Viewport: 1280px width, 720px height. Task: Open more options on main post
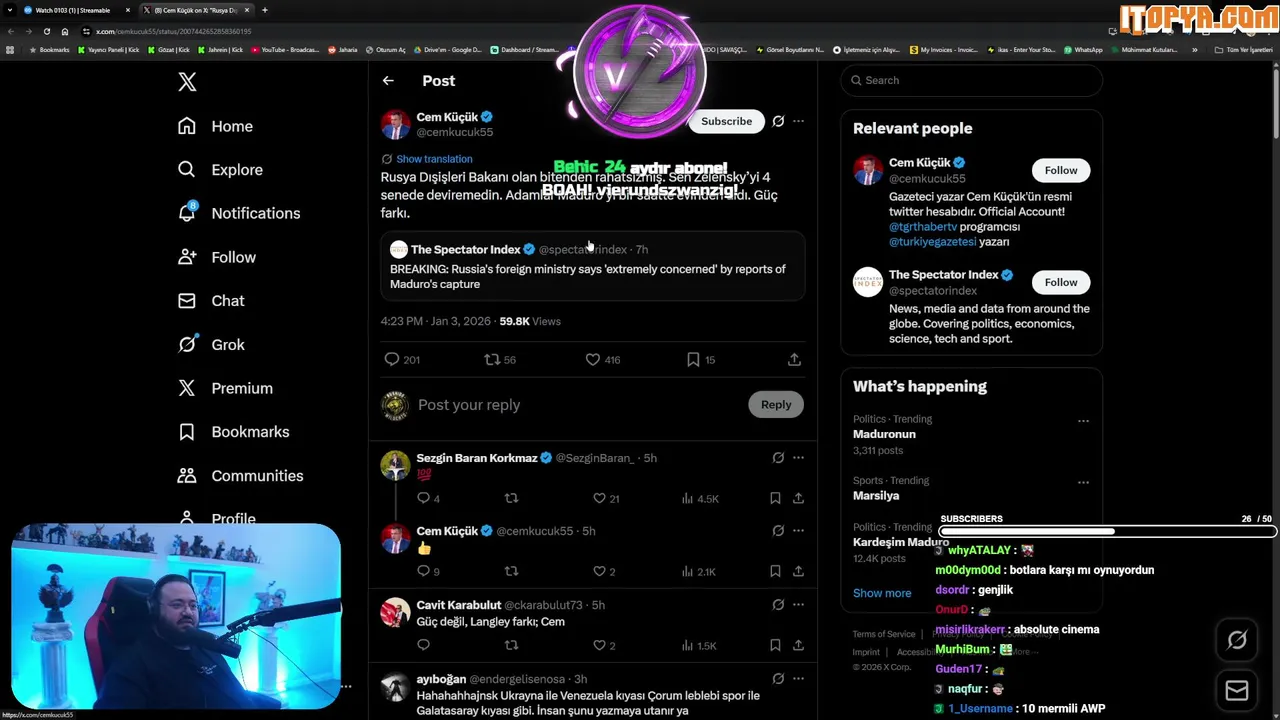click(798, 121)
